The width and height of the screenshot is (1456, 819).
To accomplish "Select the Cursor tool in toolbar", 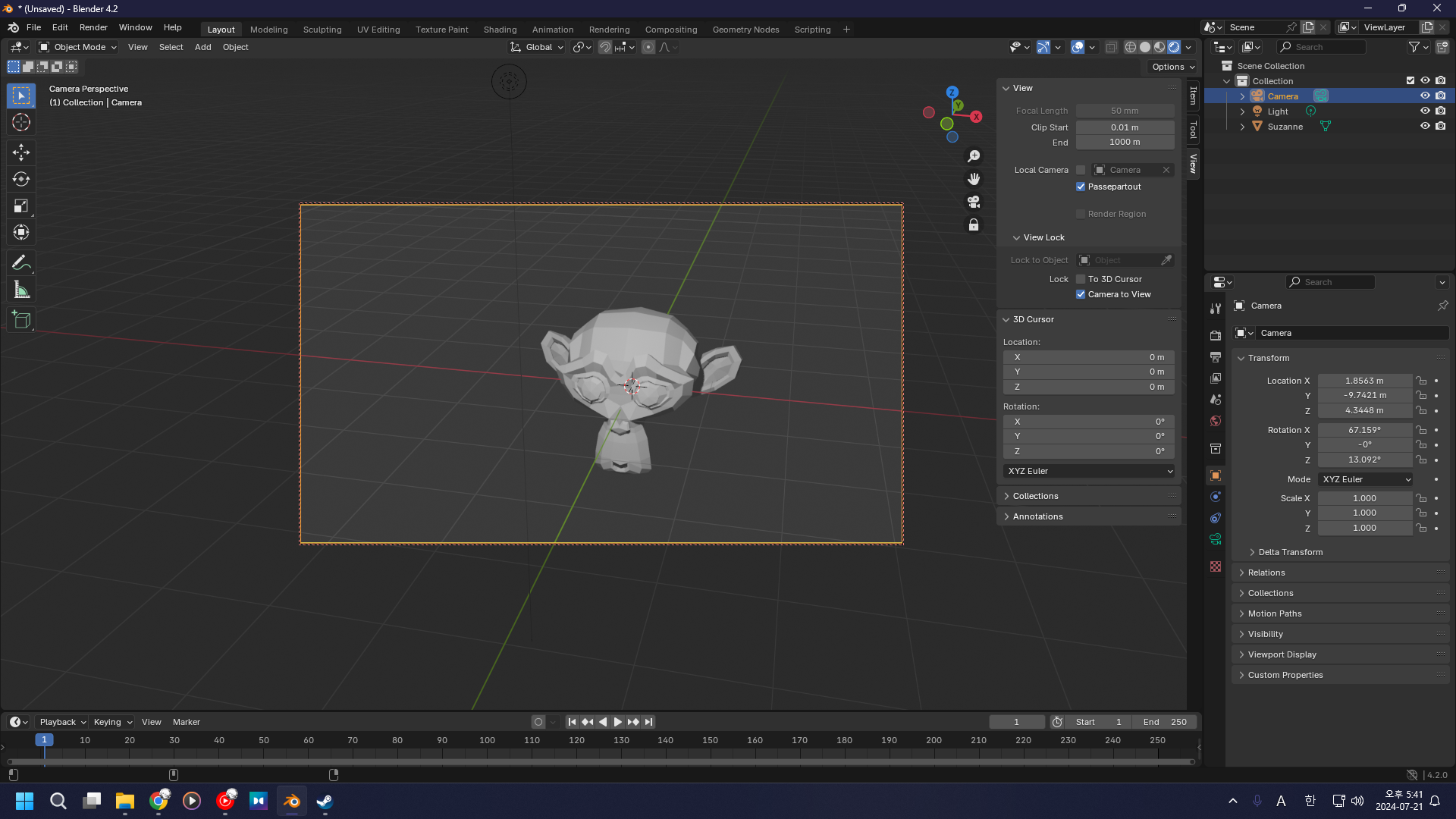I will 21,122.
